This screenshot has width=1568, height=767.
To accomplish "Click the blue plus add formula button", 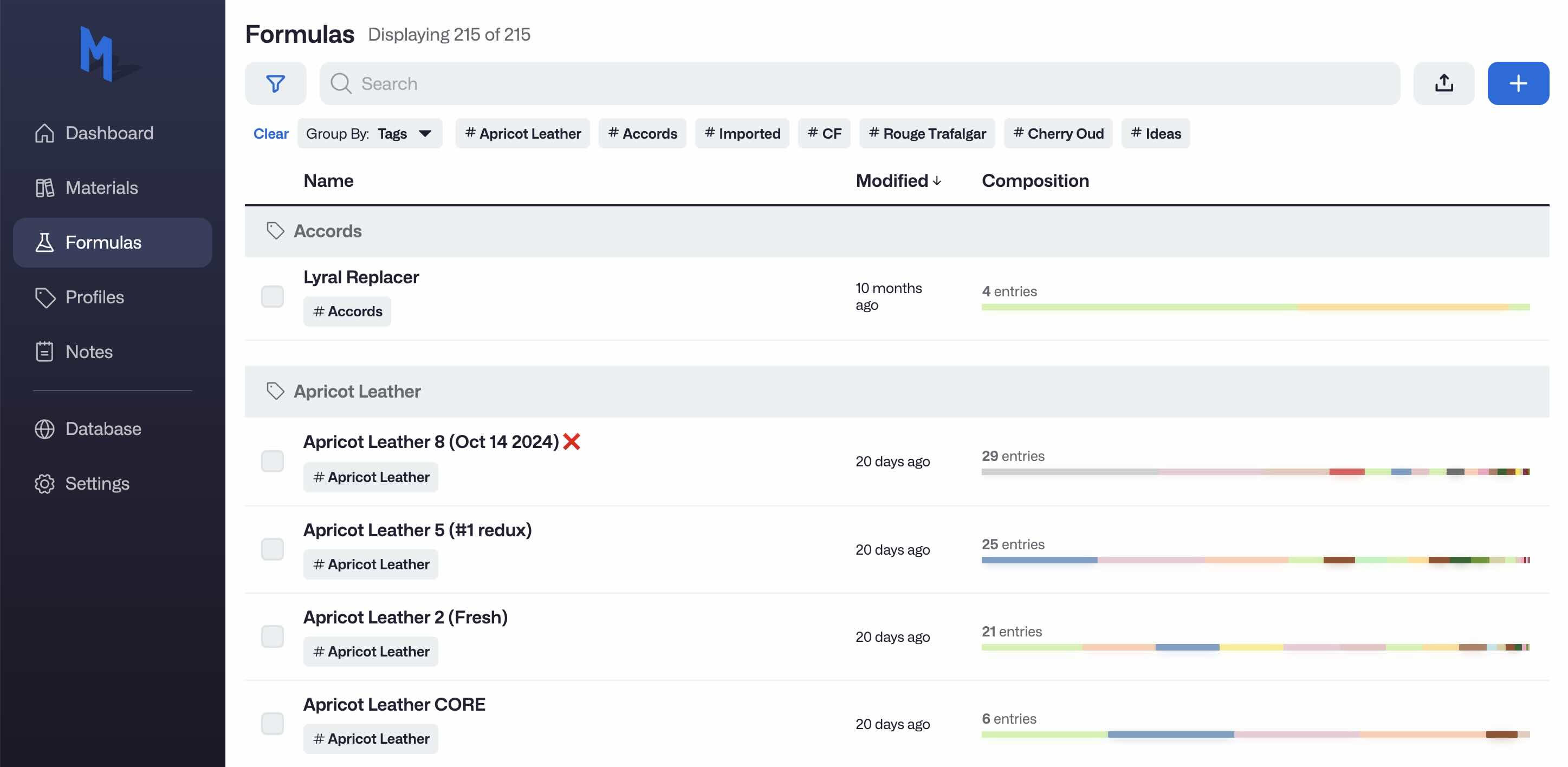I will tap(1518, 83).
